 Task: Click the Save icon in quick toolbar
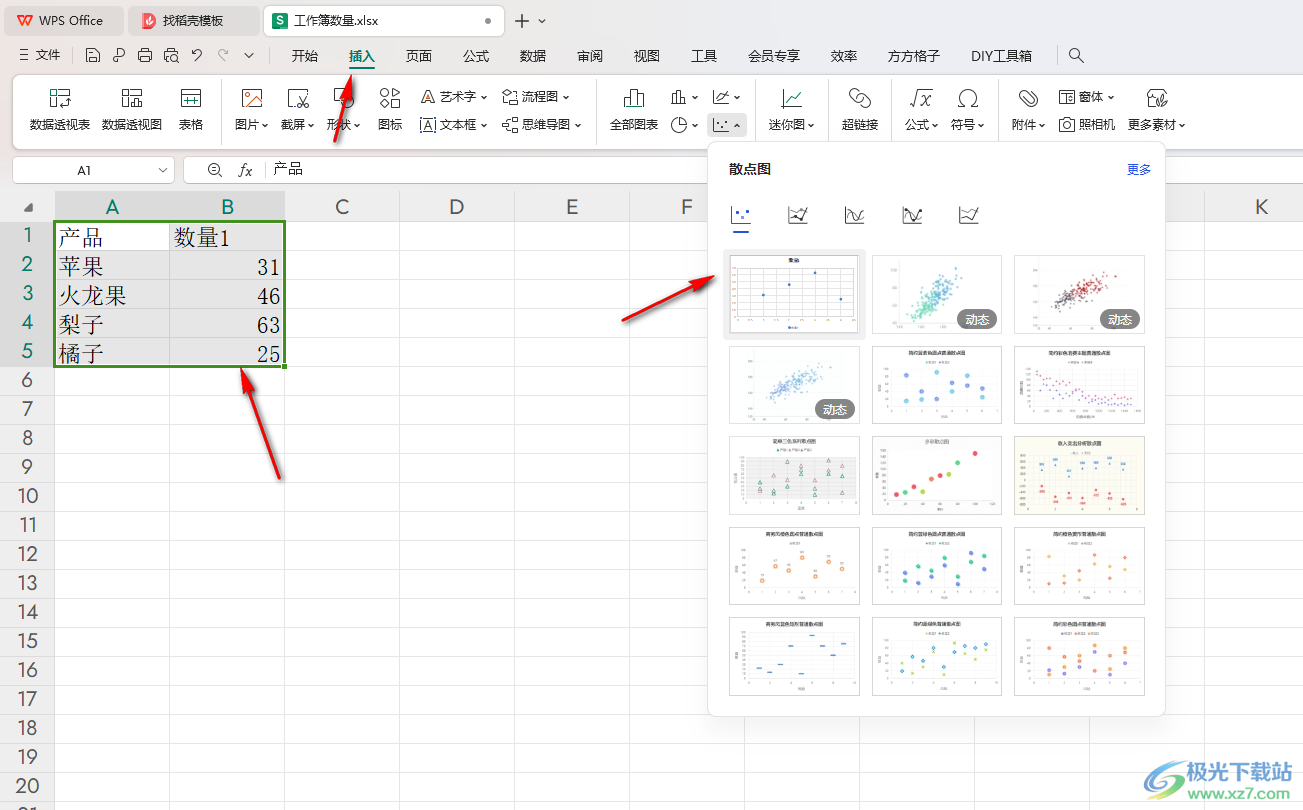pyautogui.click(x=93, y=56)
